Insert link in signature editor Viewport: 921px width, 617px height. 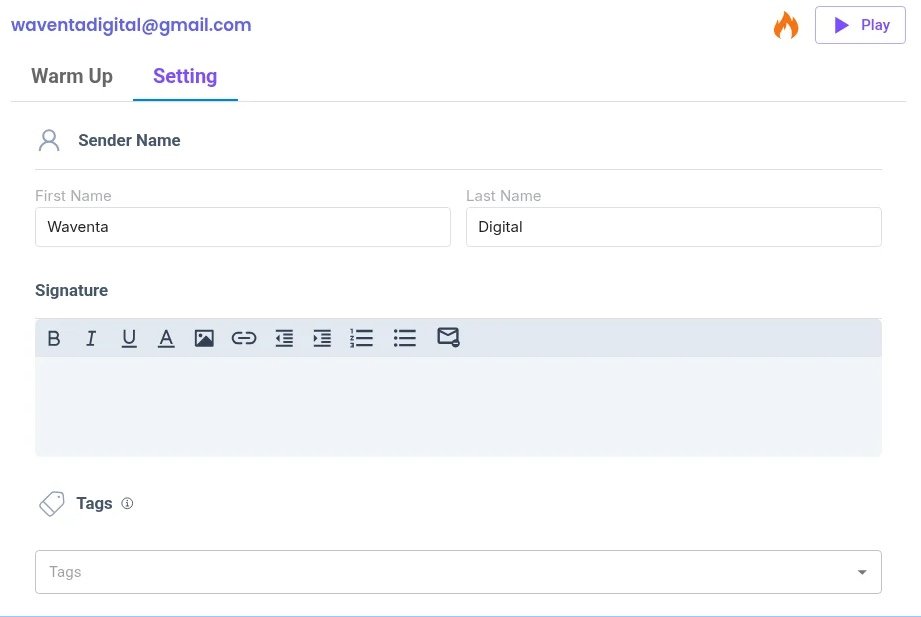click(x=244, y=339)
